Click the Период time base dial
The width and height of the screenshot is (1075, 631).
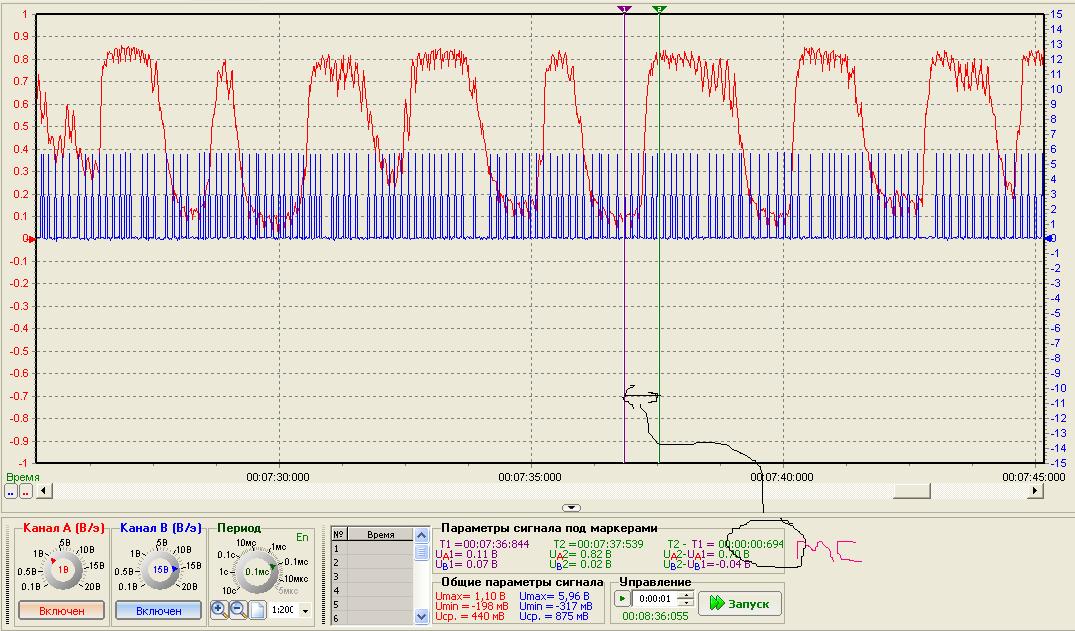tap(259, 570)
